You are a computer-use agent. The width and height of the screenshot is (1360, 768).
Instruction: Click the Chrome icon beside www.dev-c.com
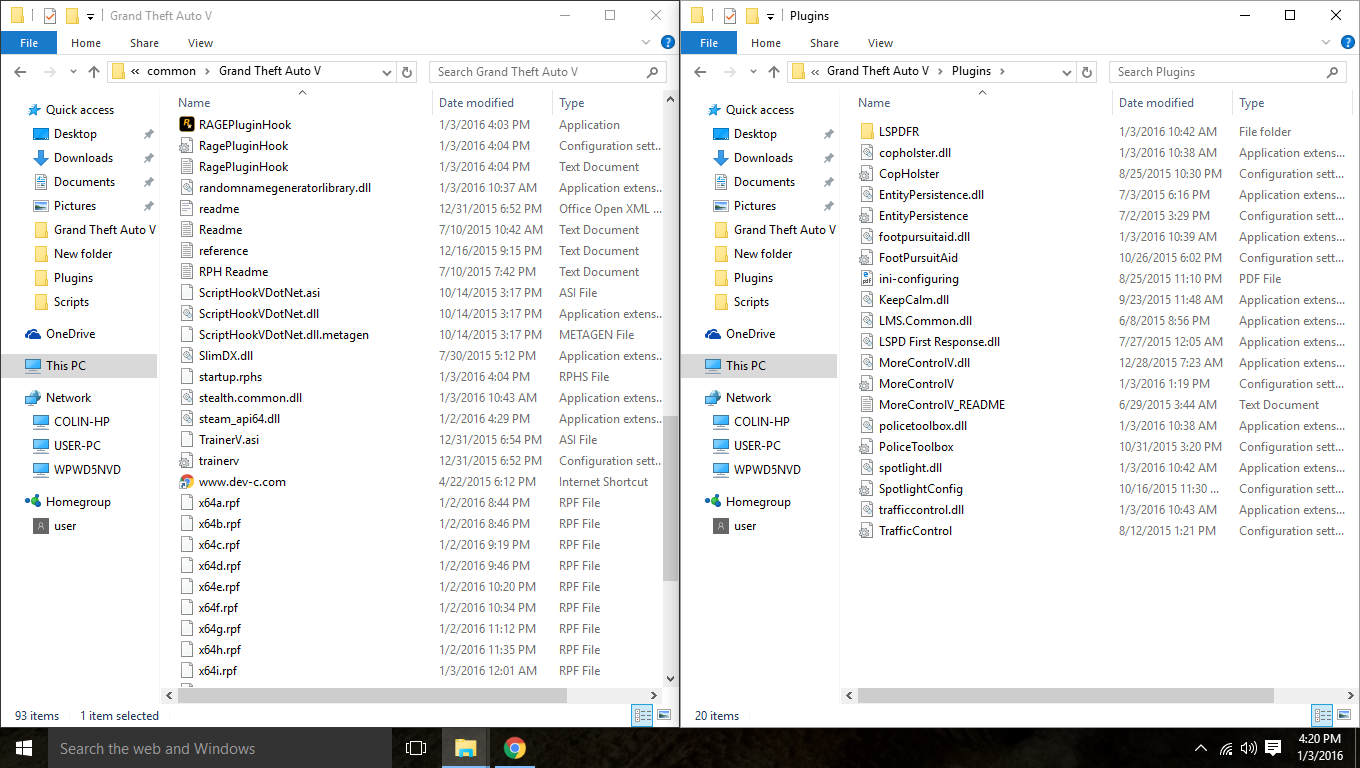coord(186,482)
